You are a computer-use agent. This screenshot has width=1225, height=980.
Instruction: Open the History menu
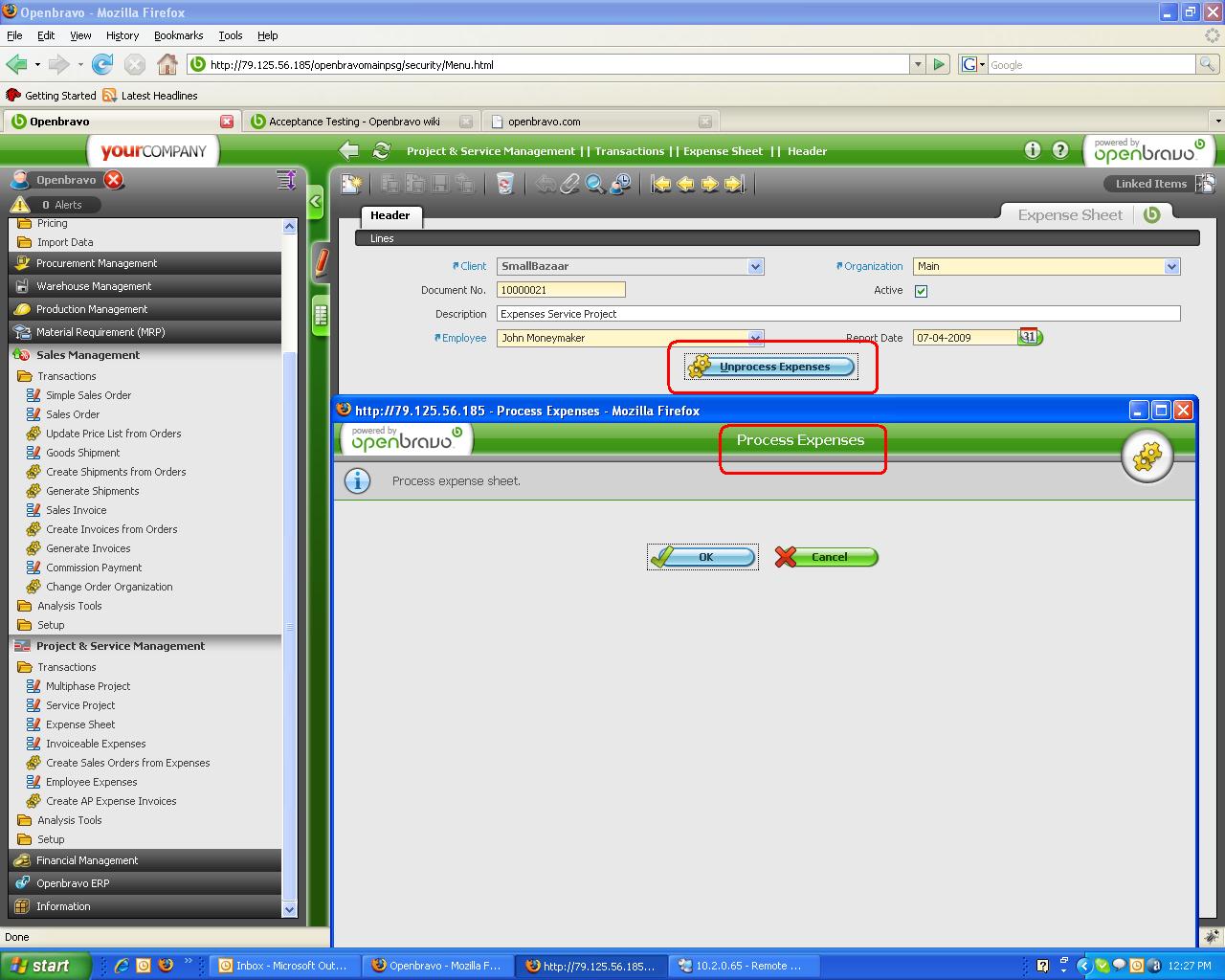coord(122,35)
